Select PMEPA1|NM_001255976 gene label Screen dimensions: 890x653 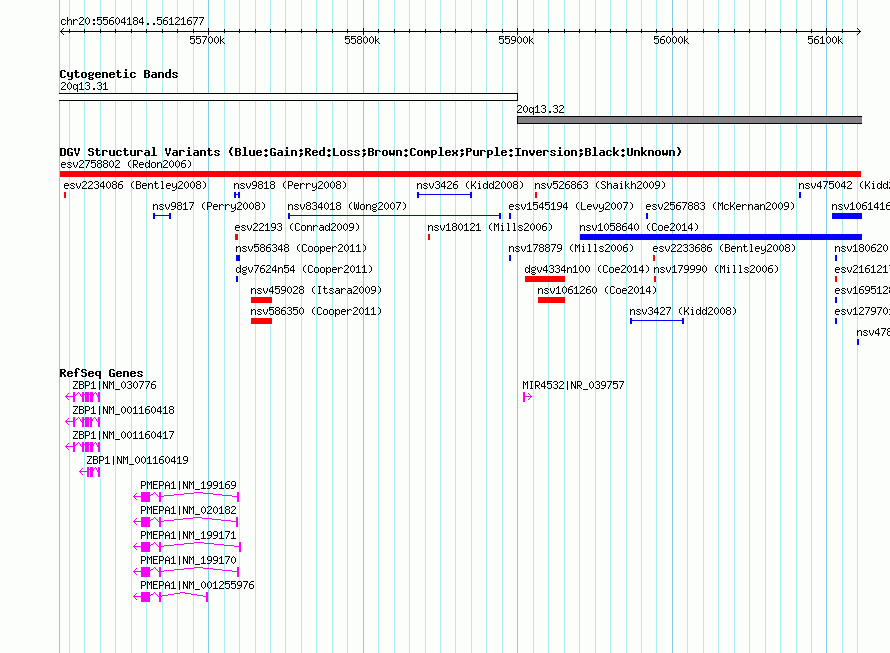(x=198, y=585)
